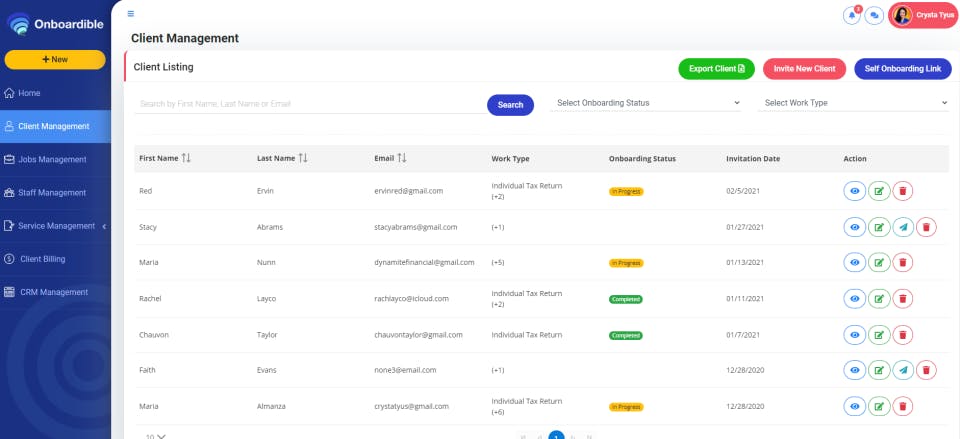Click the yellow New button
The height and width of the screenshot is (439, 960).
55,59
